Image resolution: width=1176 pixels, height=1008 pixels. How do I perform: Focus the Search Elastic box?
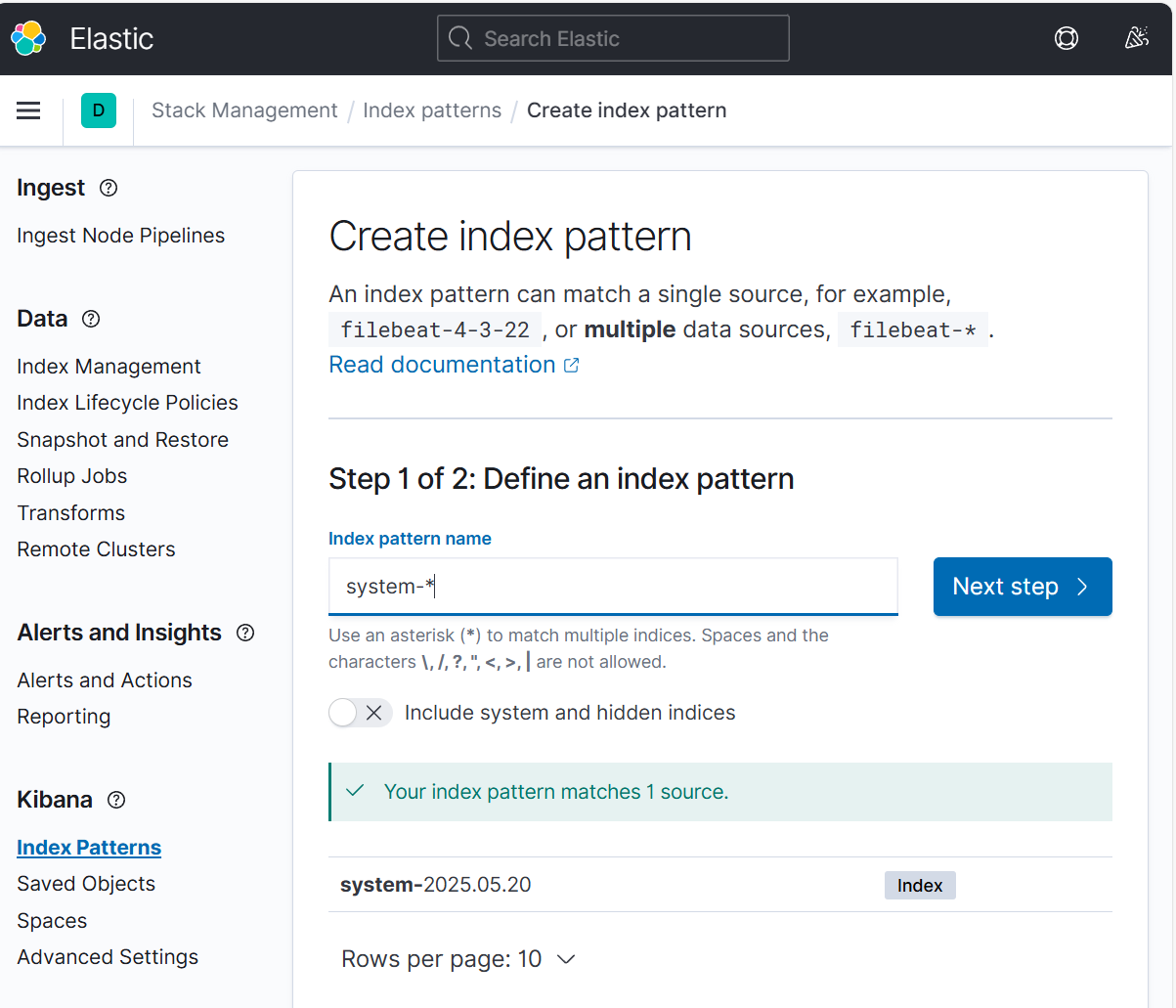click(613, 38)
